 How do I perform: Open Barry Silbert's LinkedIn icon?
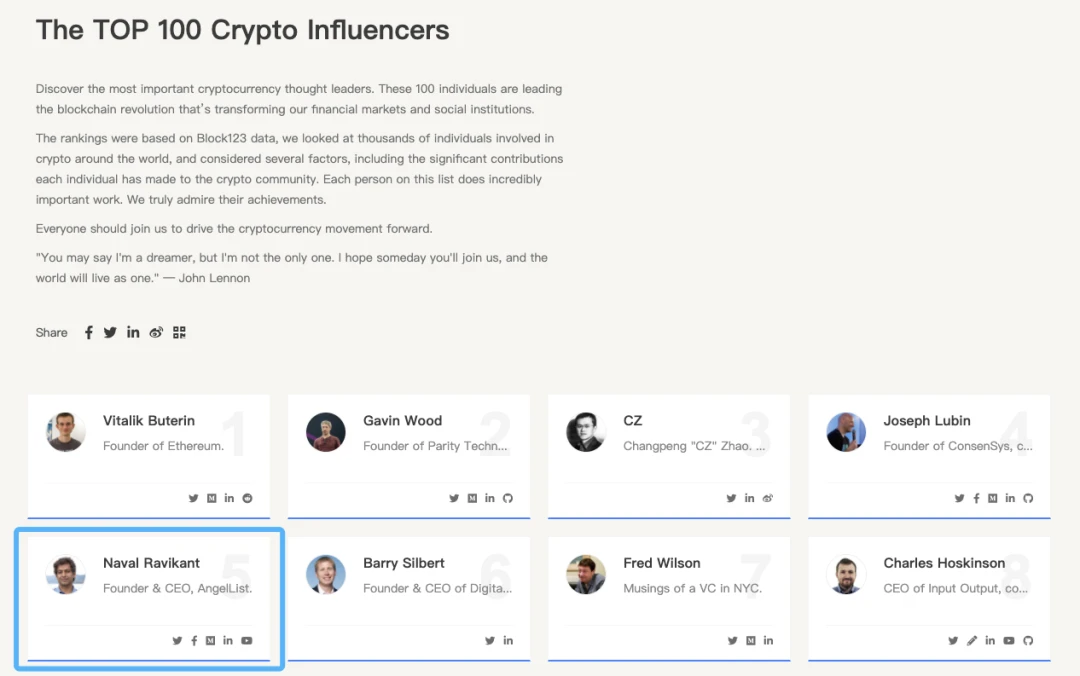(508, 641)
